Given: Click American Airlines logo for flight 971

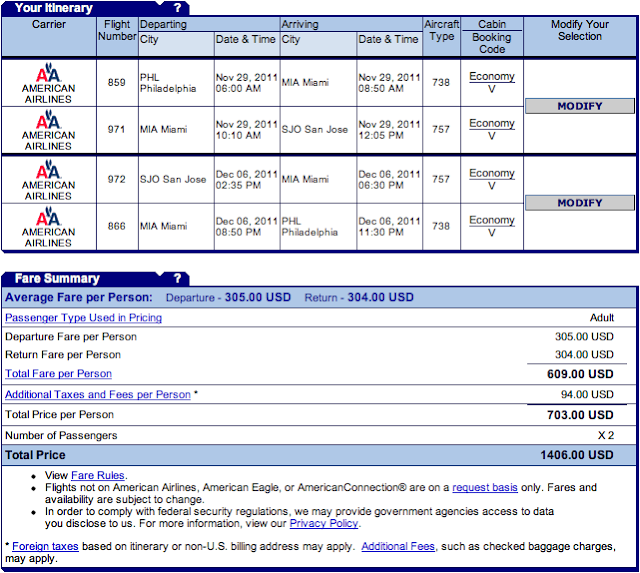Looking at the screenshot, I should coord(49,130).
